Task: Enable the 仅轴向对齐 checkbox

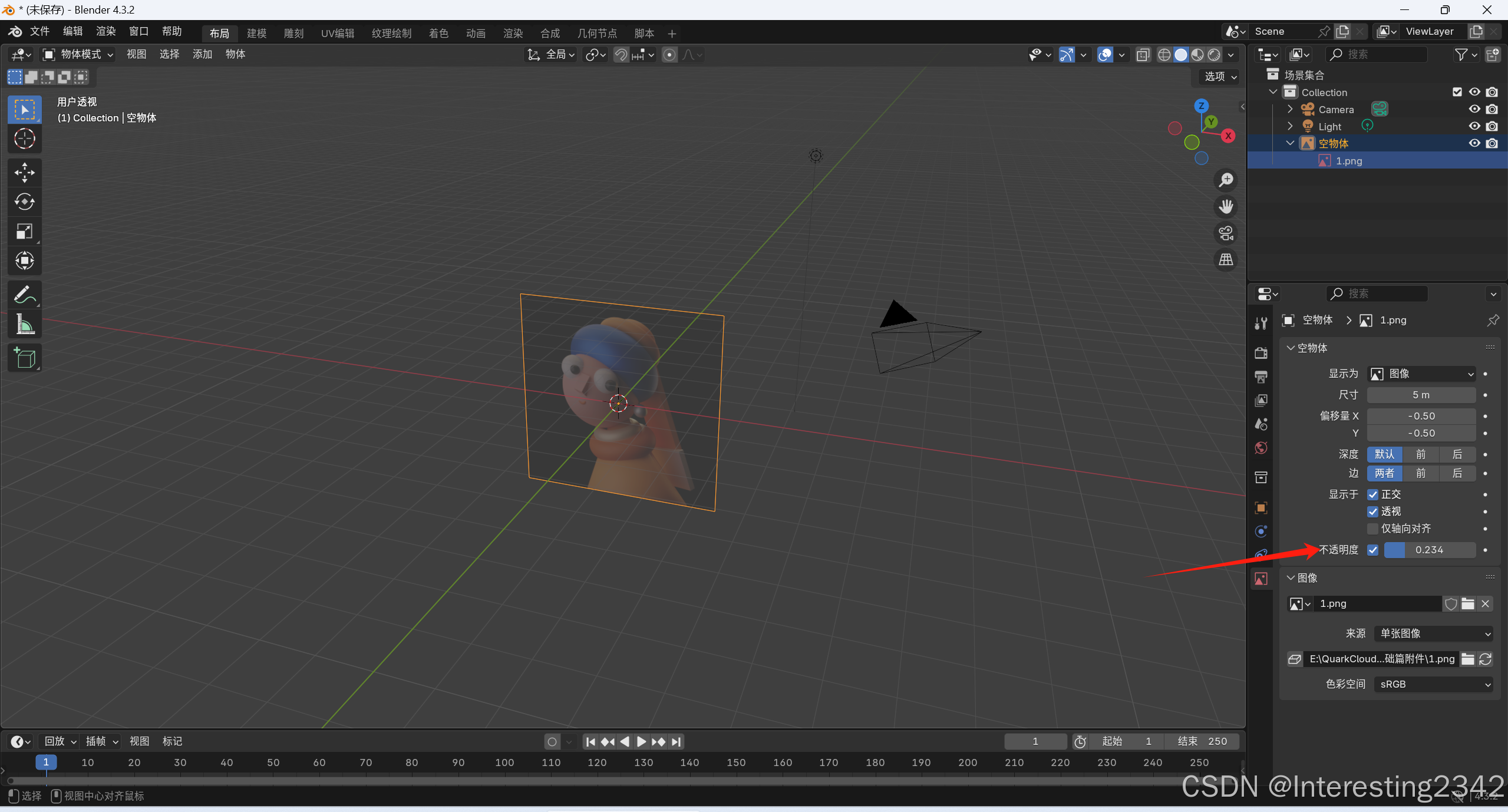Action: [1373, 529]
